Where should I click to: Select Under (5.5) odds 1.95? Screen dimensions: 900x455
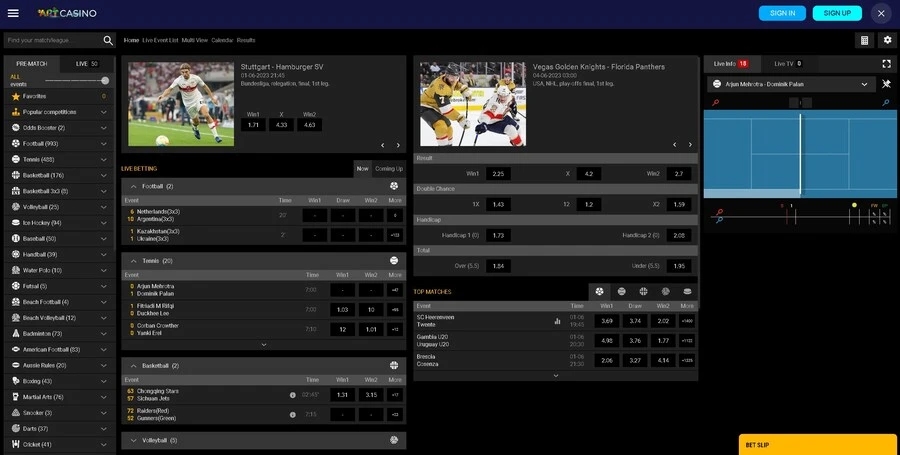point(679,266)
